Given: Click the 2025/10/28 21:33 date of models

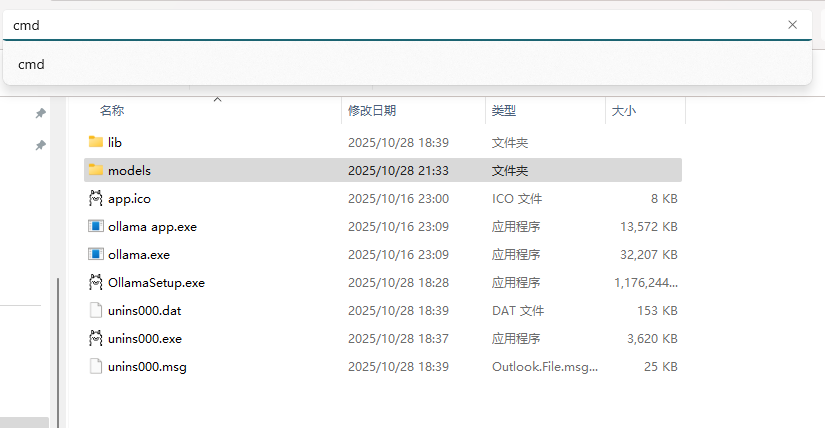Looking at the screenshot, I should (x=398, y=171).
